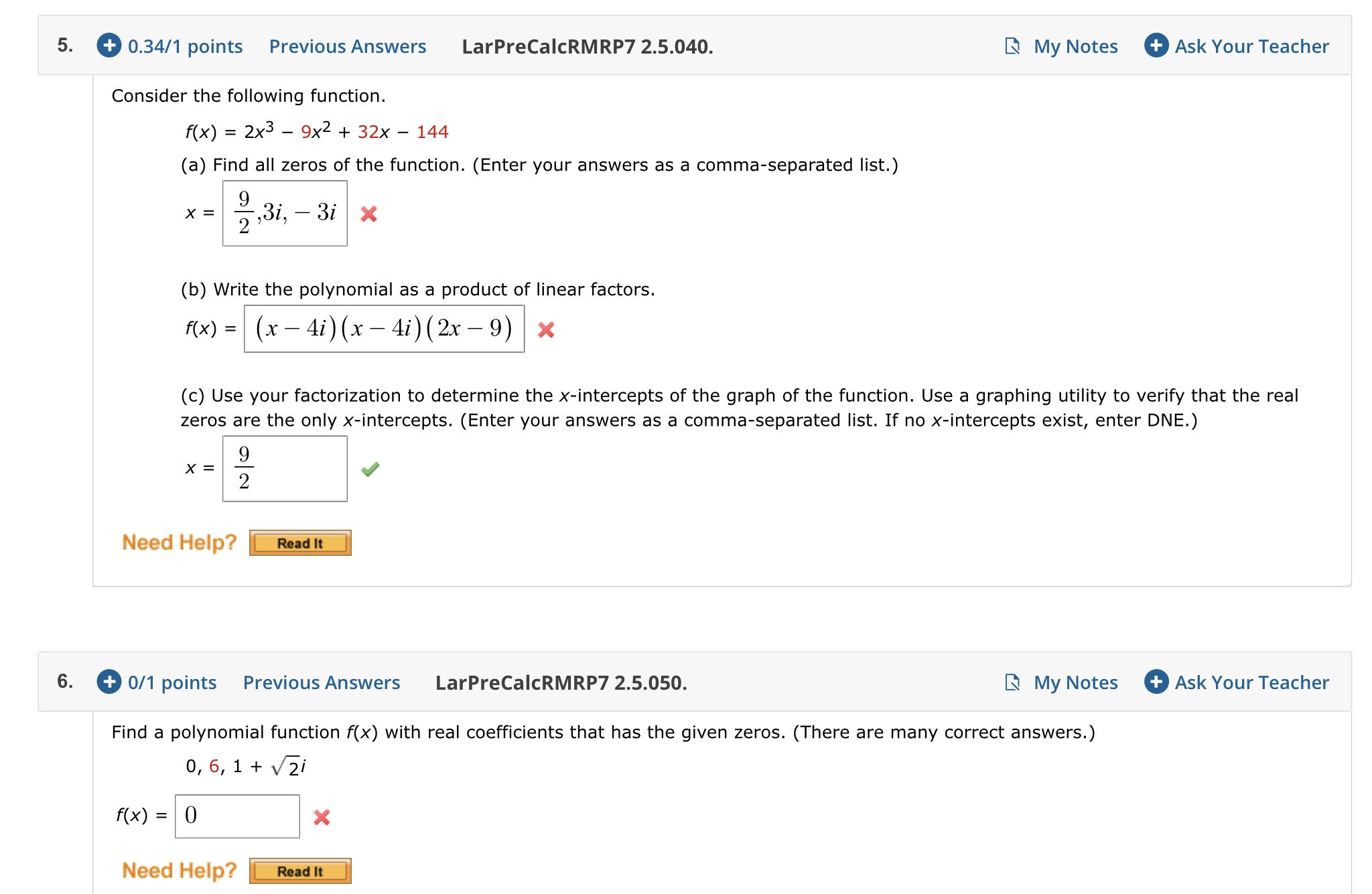Click the Ask Your Teacher link on question 5
The height and width of the screenshot is (894, 1372).
point(1252,46)
